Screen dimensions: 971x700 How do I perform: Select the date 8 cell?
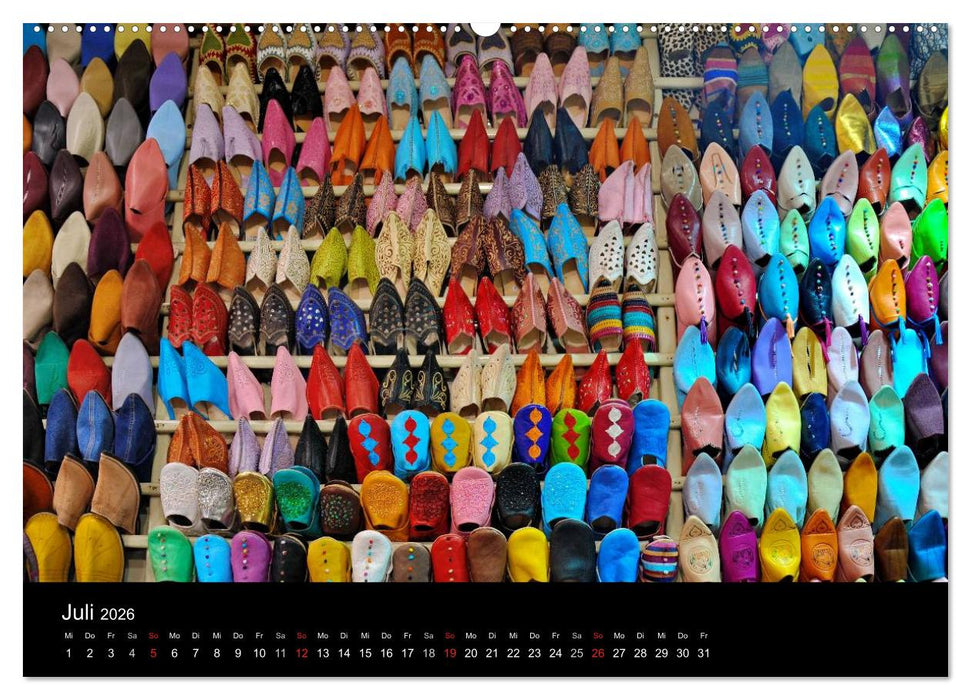216,652
